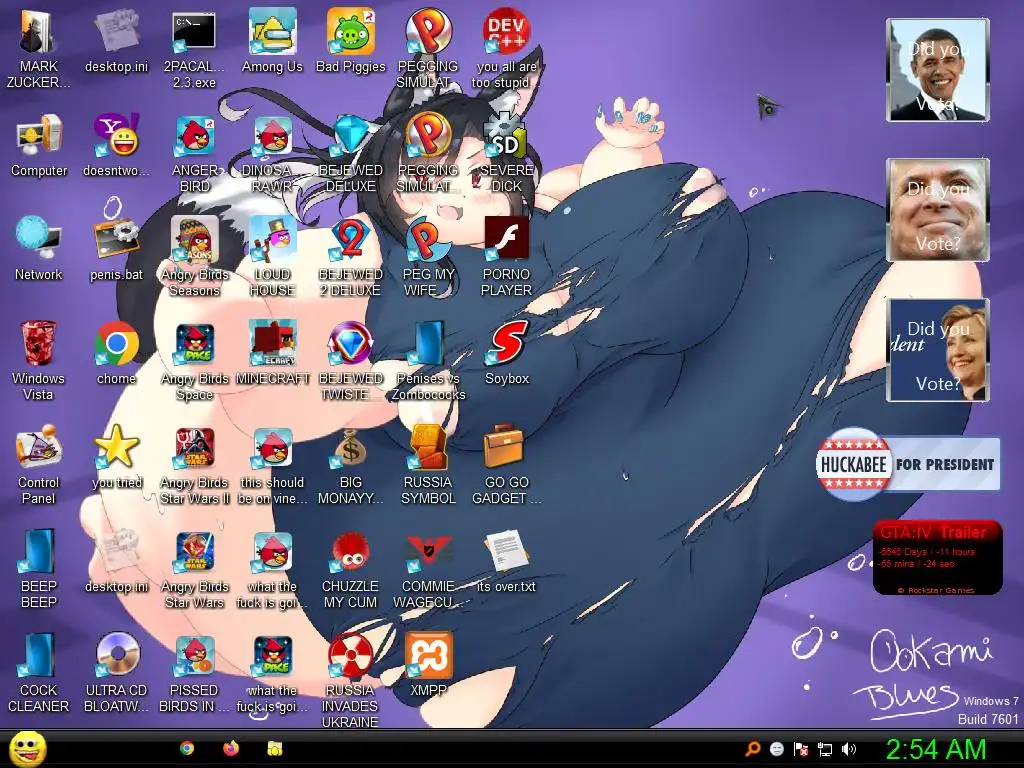Click the Hillary Clinton 'Did you Vote?' gadget
The image size is (1024, 768).
click(938, 350)
